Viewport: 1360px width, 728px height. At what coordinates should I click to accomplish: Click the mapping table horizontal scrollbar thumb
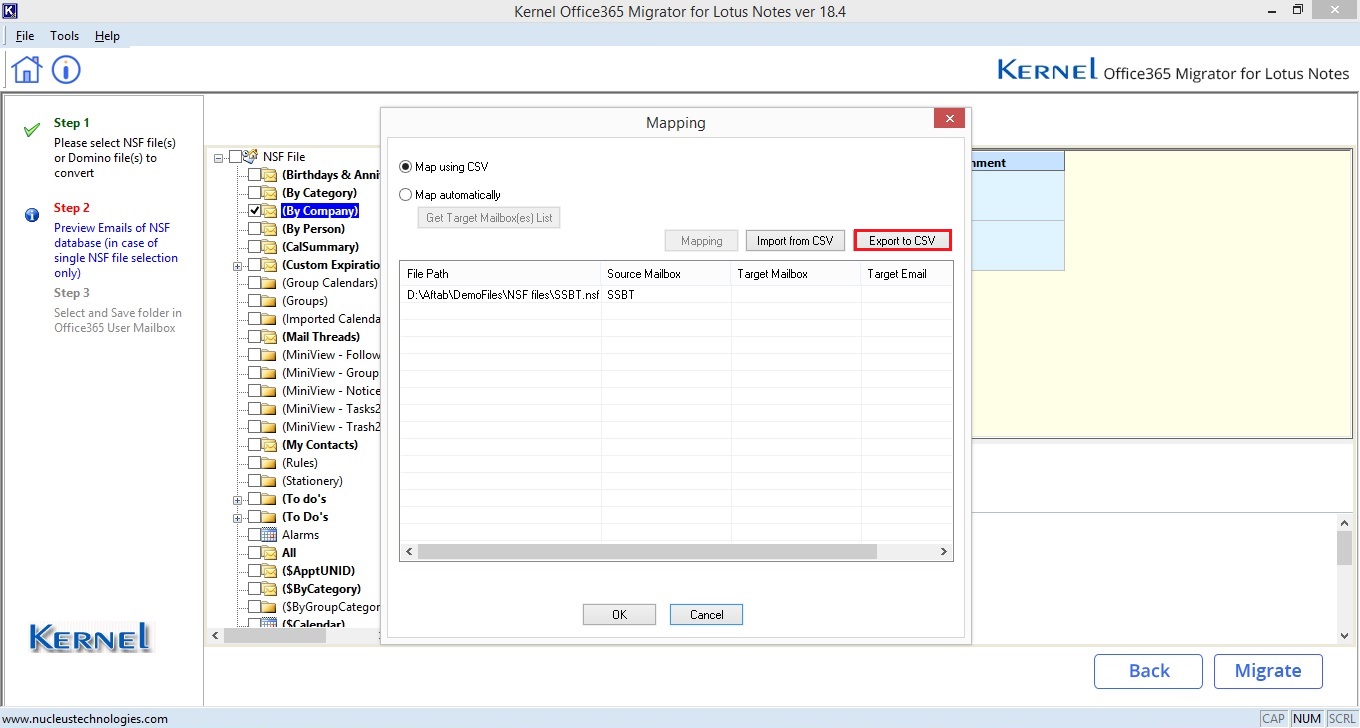click(647, 552)
